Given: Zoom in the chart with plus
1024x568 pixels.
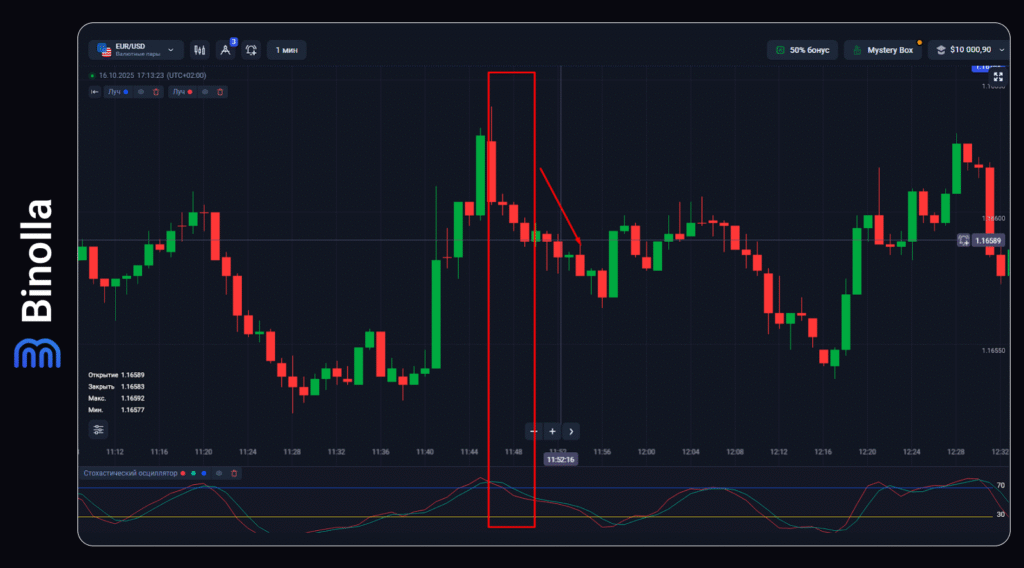Looking at the screenshot, I should point(552,432).
